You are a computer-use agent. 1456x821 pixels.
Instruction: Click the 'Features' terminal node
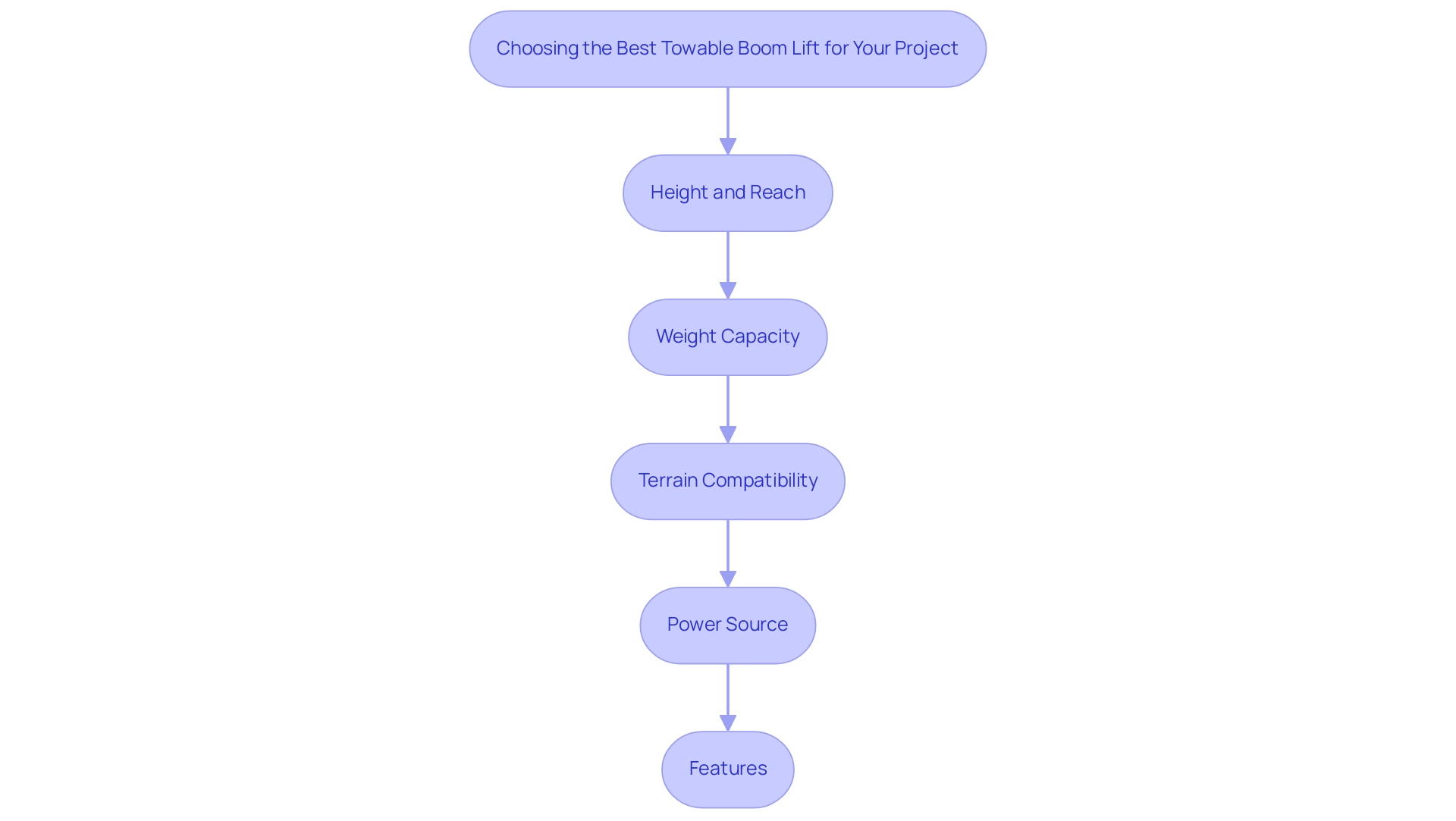(x=727, y=767)
